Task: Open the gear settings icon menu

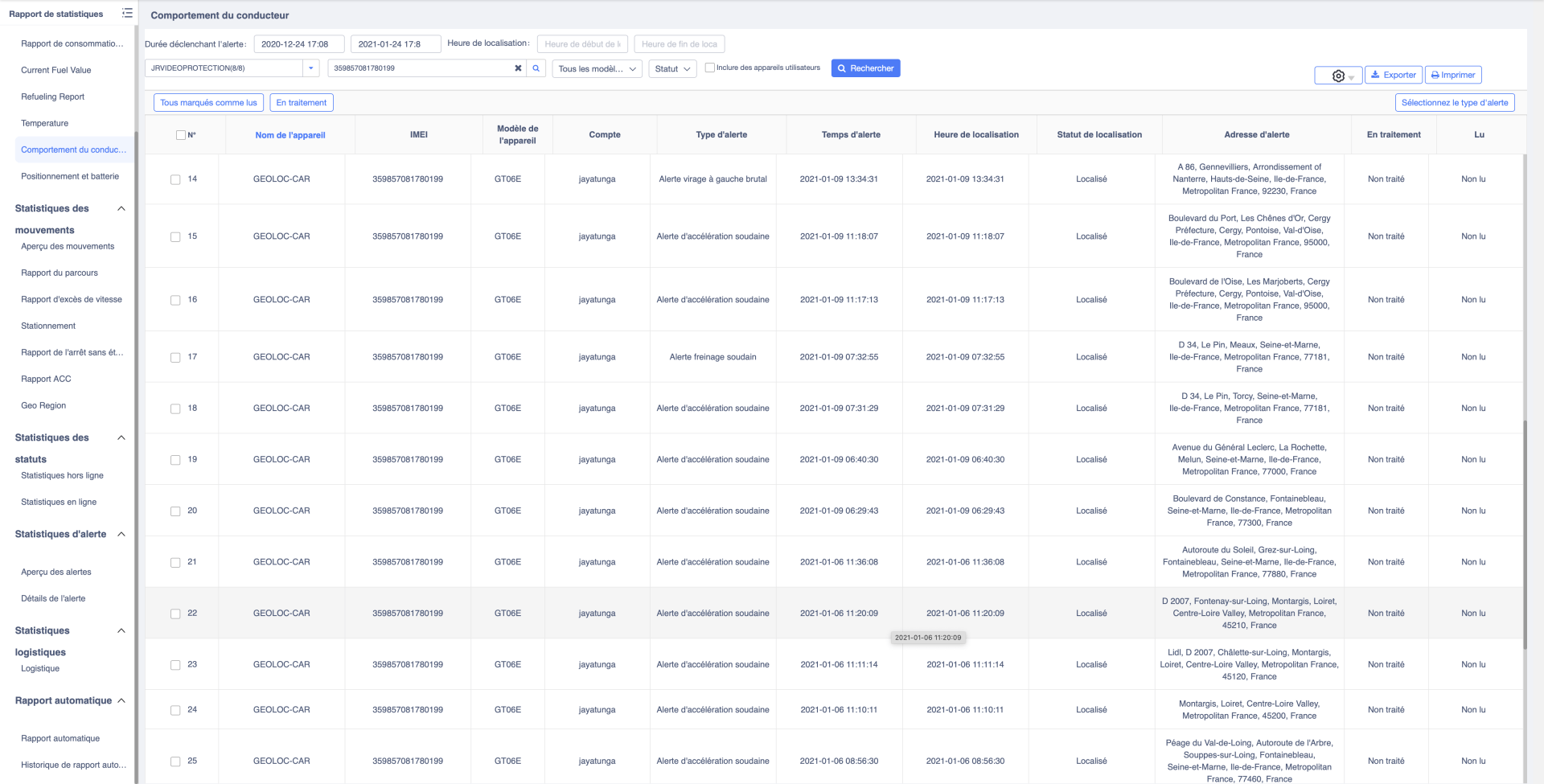Action: coord(1338,76)
